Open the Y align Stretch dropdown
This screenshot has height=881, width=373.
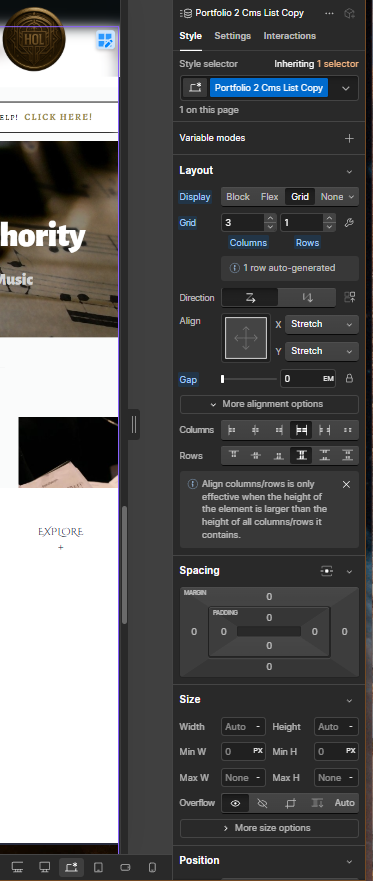coord(321,351)
